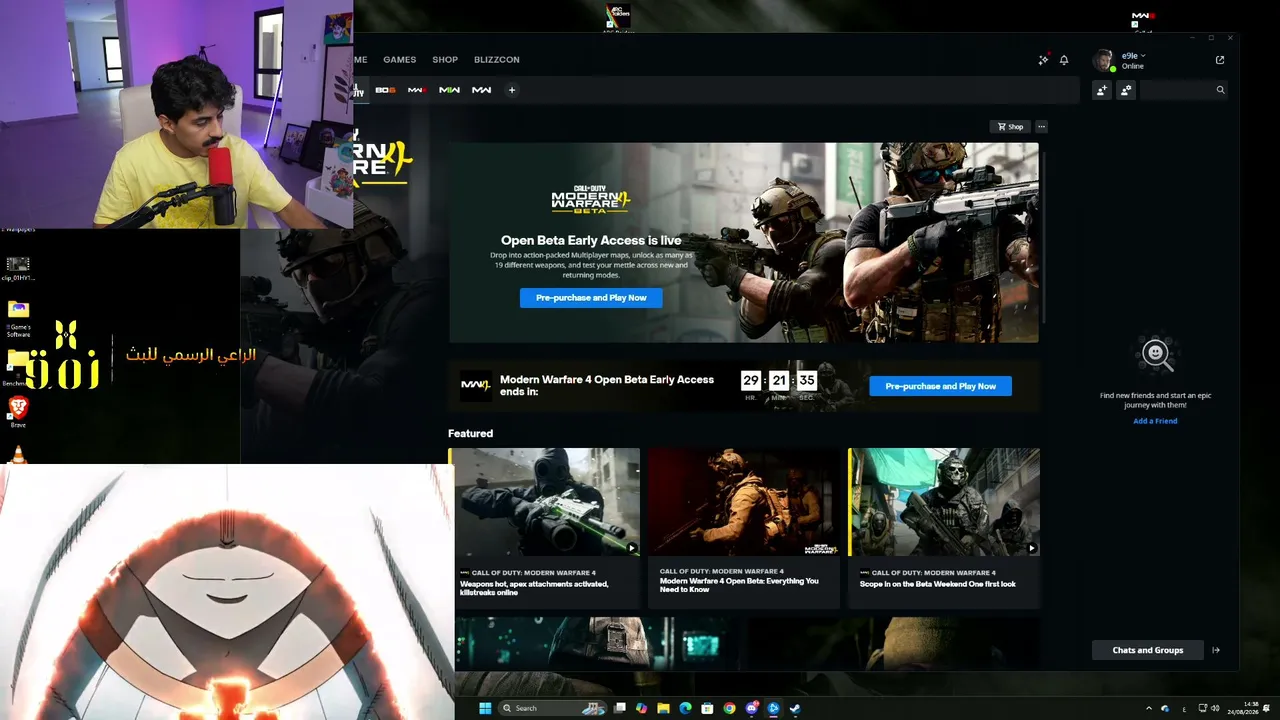Open the Game's Software desktop folder
1280x720 pixels.
[18, 320]
